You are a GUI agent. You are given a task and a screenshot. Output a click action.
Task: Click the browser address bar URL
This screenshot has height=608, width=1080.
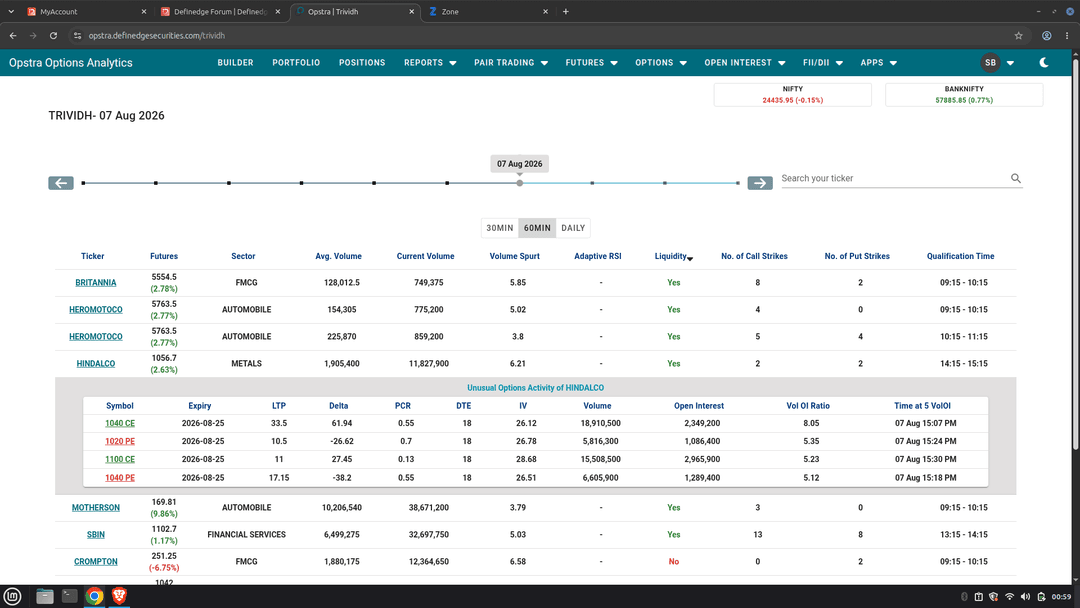pyautogui.click(x=157, y=36)
